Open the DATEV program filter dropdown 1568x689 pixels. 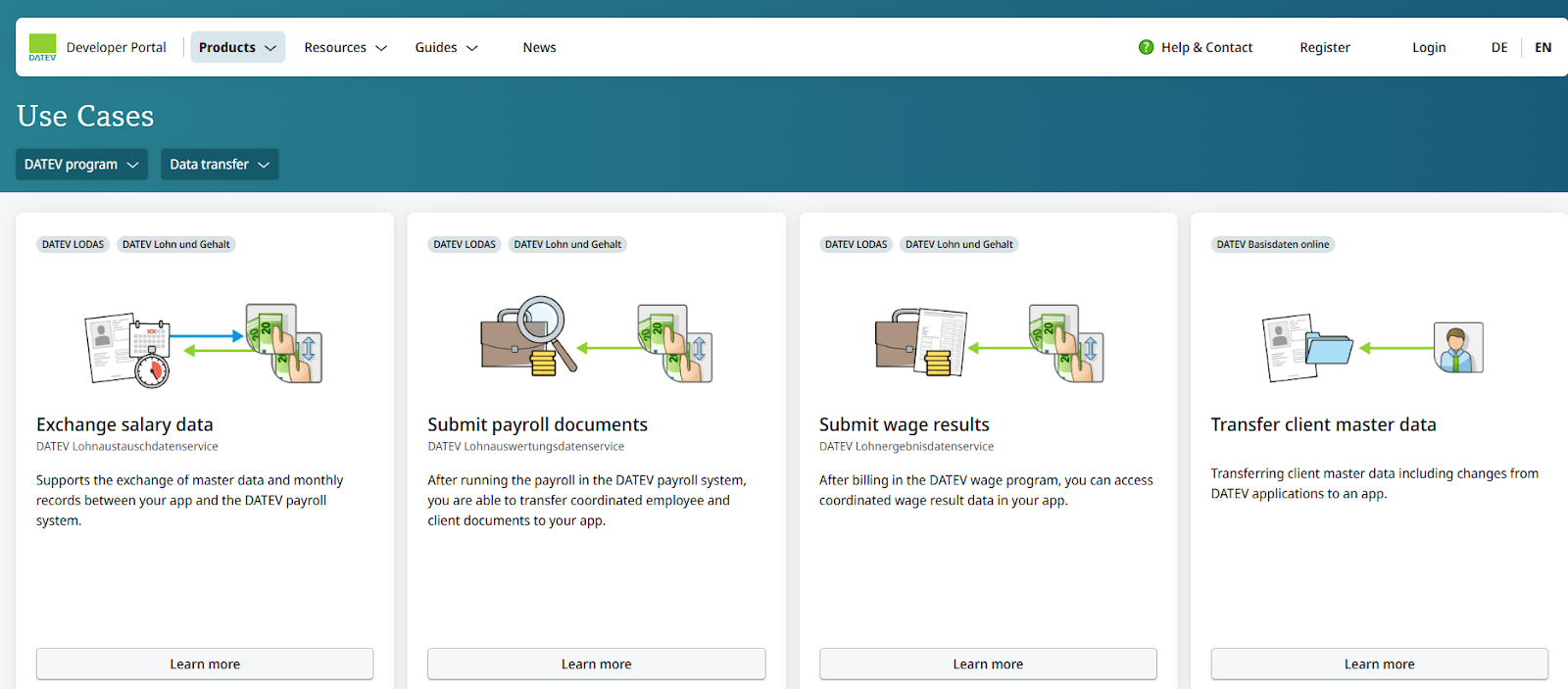(x=81, y=165)
